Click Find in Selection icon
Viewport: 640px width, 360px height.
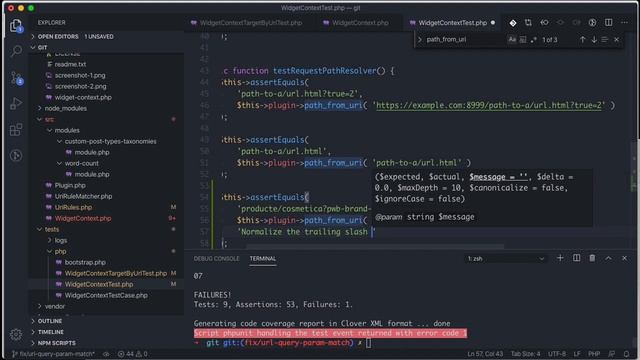(605, 40)
